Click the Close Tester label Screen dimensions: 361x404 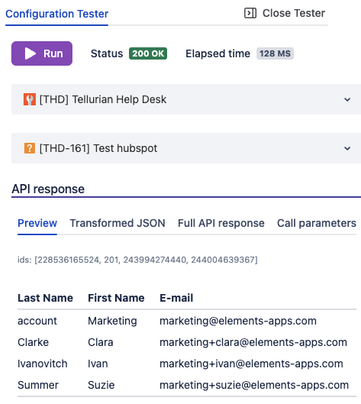293,13
